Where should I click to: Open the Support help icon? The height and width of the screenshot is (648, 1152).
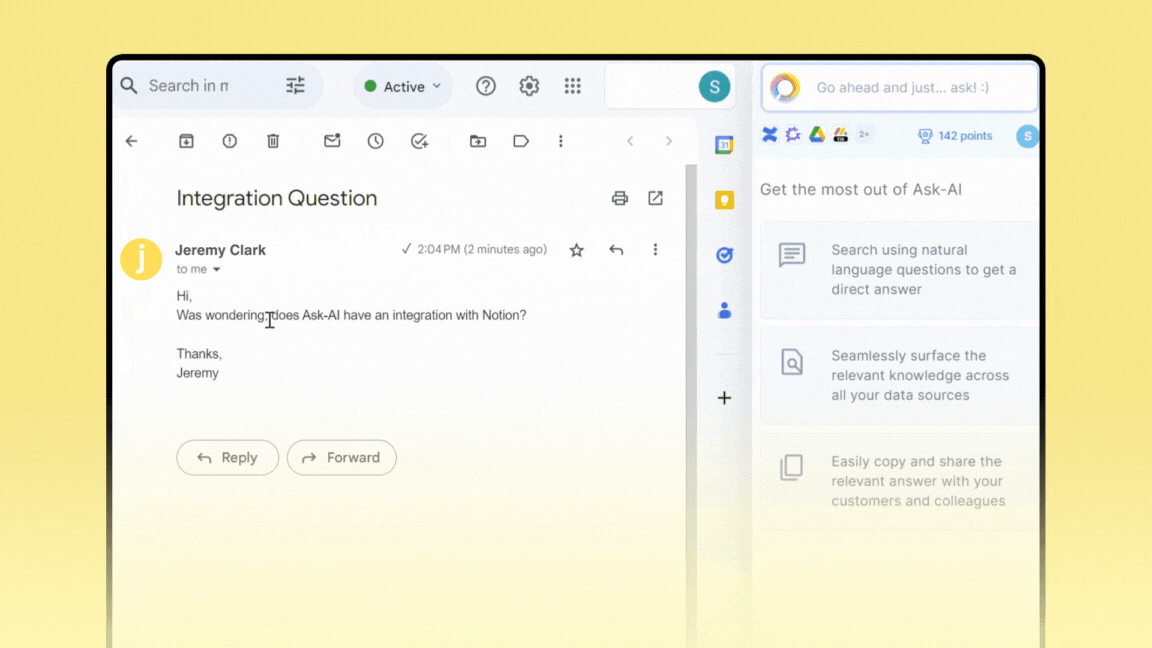486,86
